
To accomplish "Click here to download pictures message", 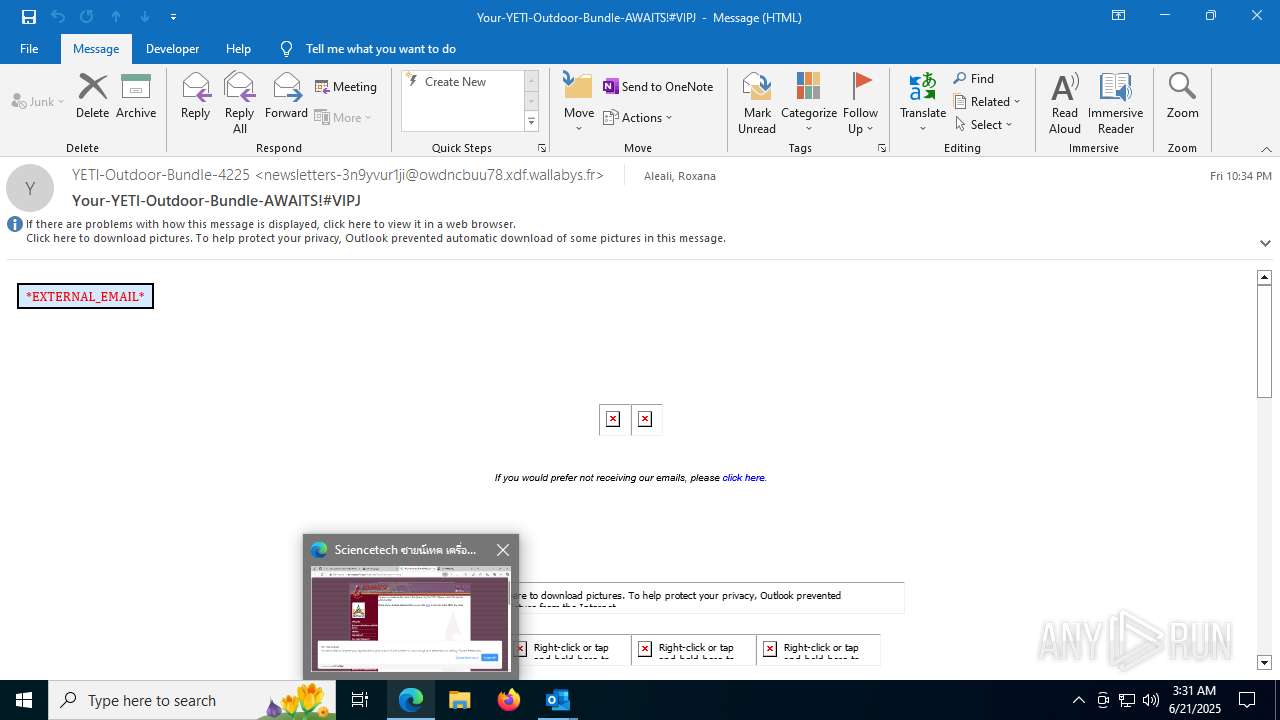I will [376, 238].
